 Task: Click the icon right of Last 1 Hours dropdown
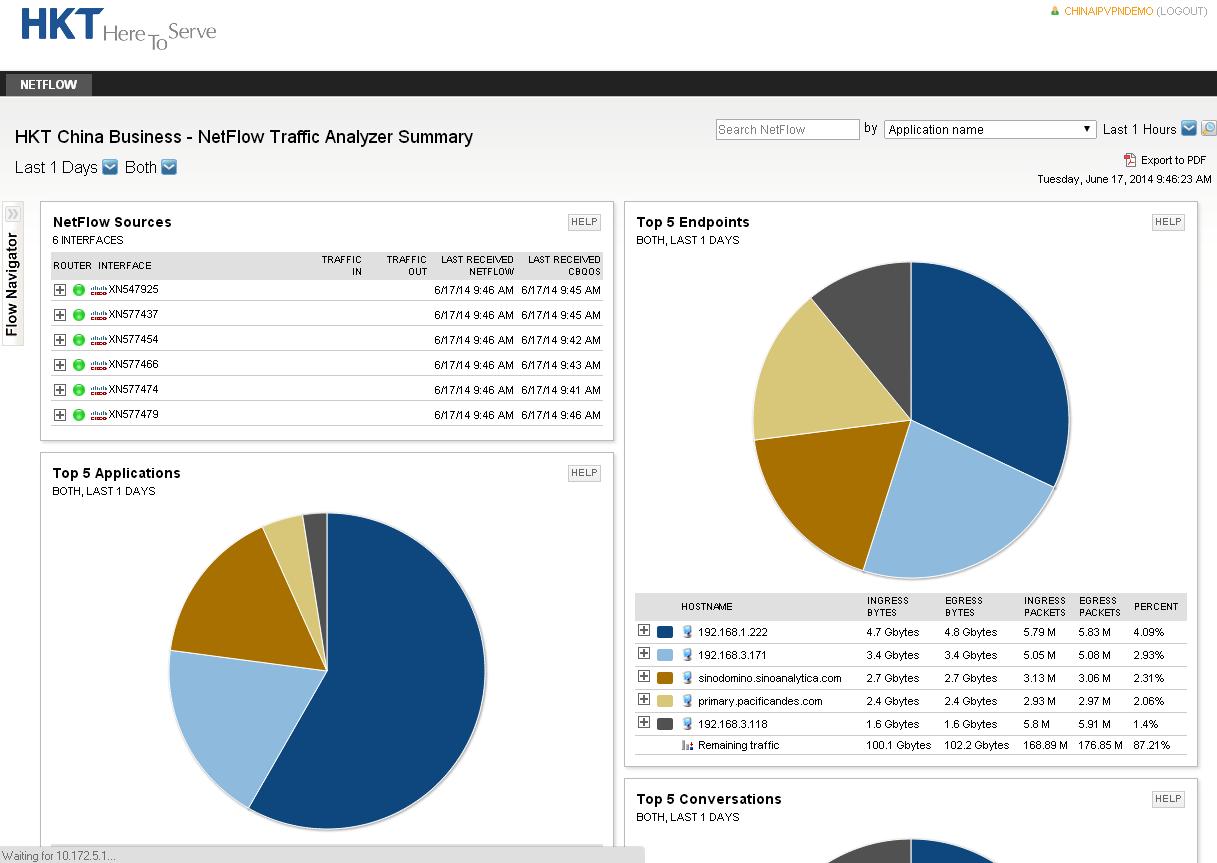tap(1209, 128)
